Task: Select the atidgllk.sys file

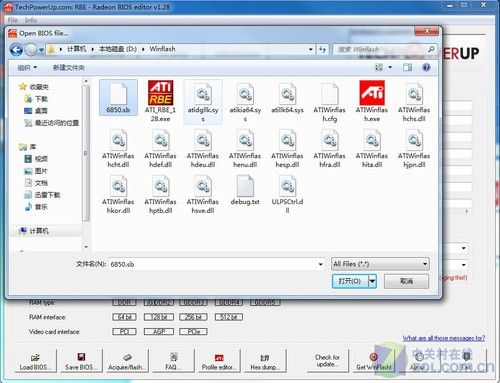Action: click(203, 101)
